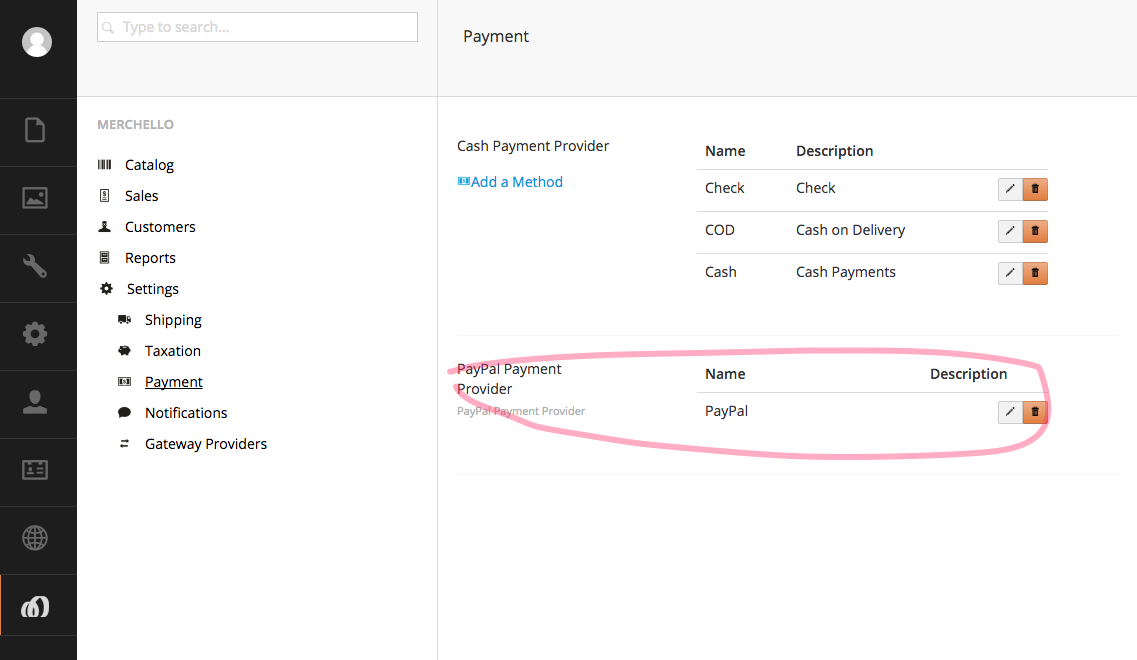Click the Customers person icon
The image size is (1137, 660).
point(104,226)
